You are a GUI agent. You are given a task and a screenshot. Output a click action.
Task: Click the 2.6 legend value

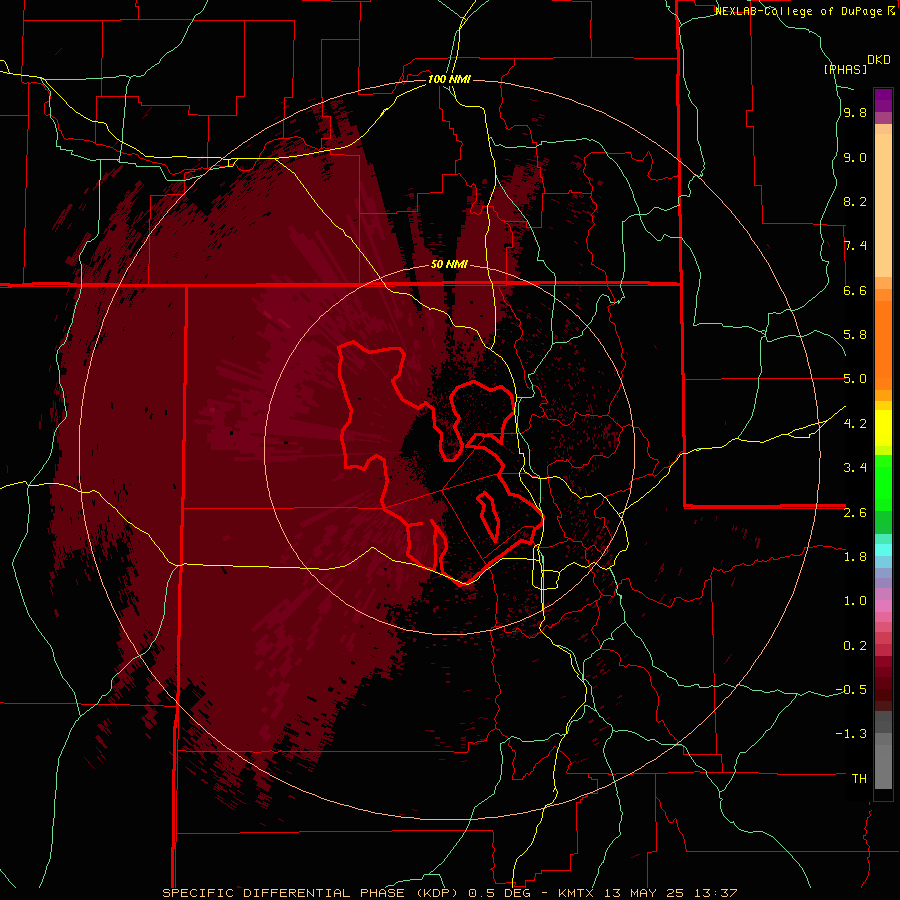pos(855,513)
